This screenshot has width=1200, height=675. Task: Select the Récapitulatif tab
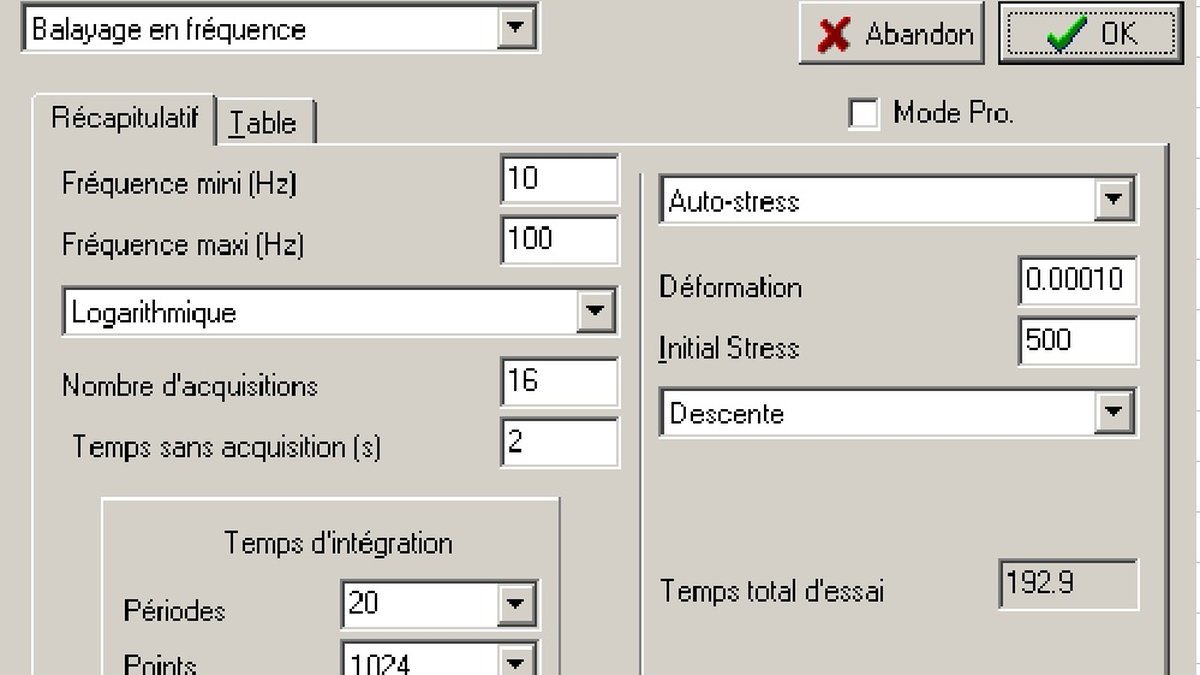pos(125,118)
